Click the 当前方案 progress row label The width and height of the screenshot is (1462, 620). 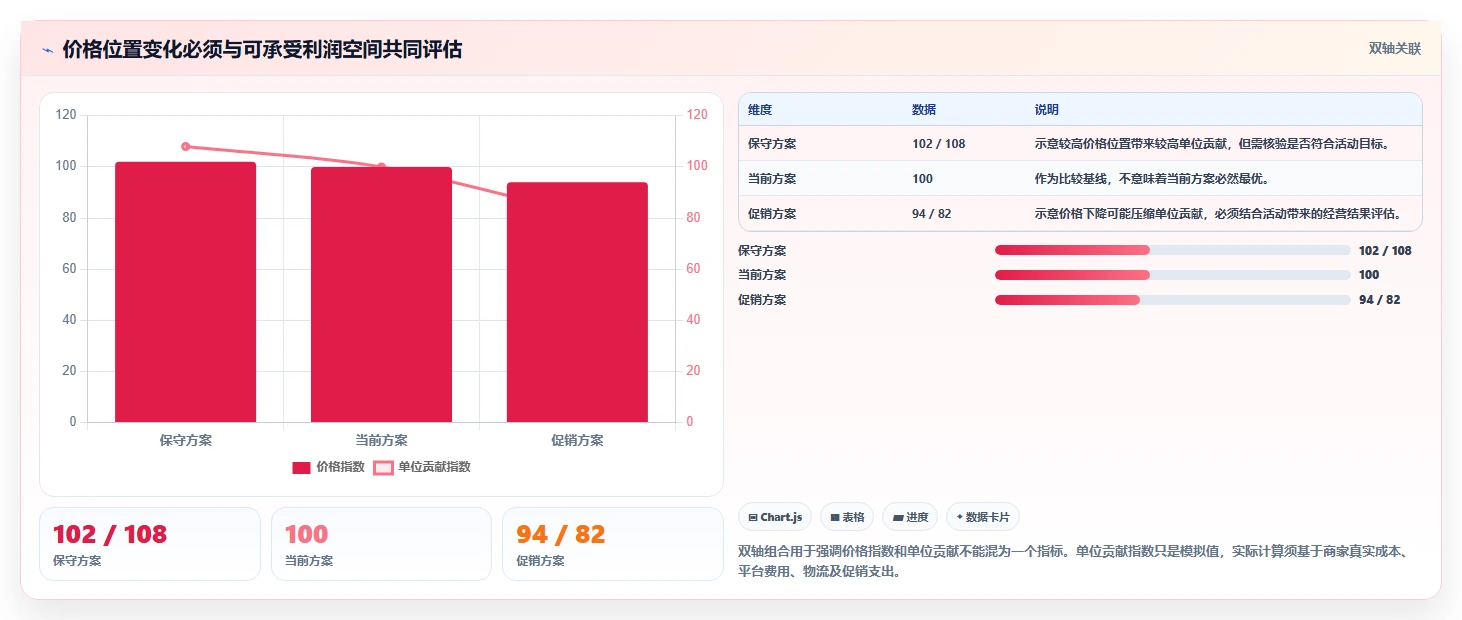(762, 275)
